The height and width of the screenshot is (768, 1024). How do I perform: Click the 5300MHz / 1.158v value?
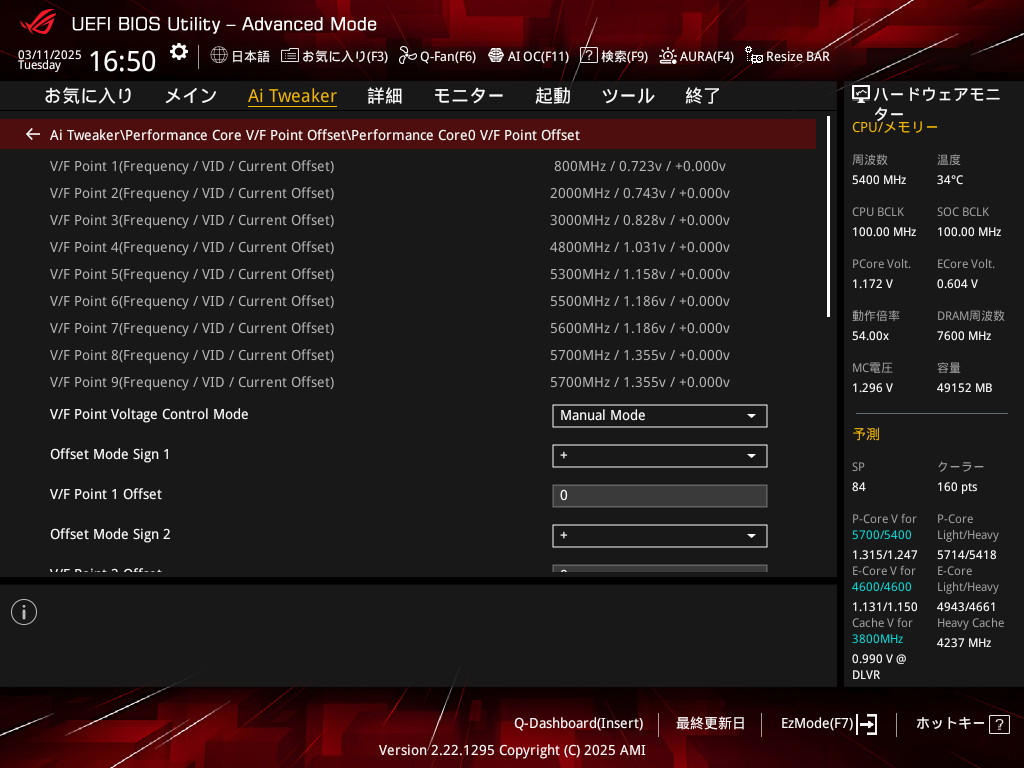click(639, 274)
